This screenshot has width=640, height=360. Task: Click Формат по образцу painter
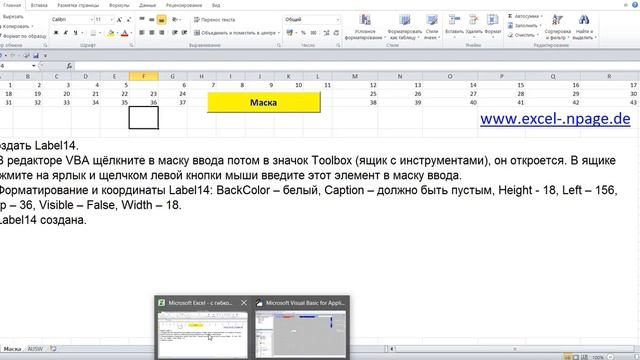tap(23, 36)
